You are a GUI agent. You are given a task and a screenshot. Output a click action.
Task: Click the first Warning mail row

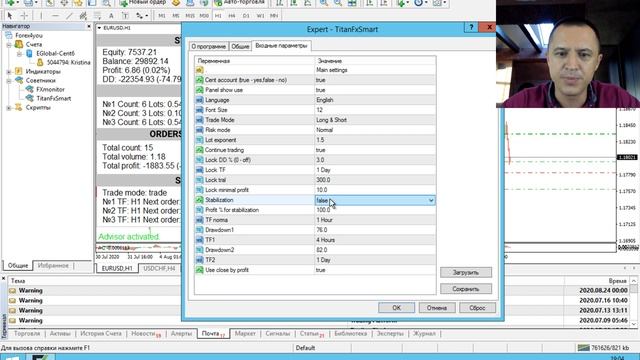tap(318, 291)
